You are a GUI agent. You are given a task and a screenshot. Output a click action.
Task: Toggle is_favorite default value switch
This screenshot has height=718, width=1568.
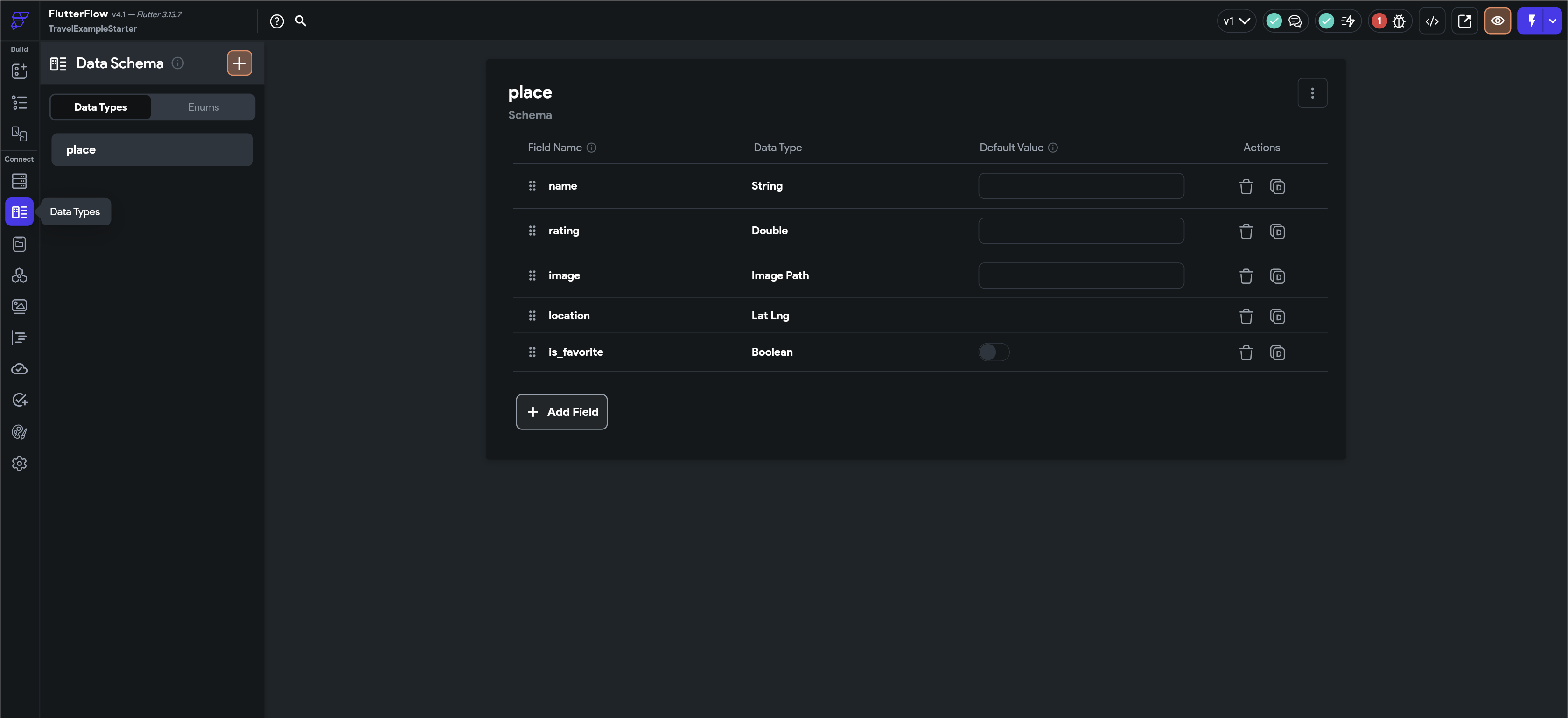994,352
